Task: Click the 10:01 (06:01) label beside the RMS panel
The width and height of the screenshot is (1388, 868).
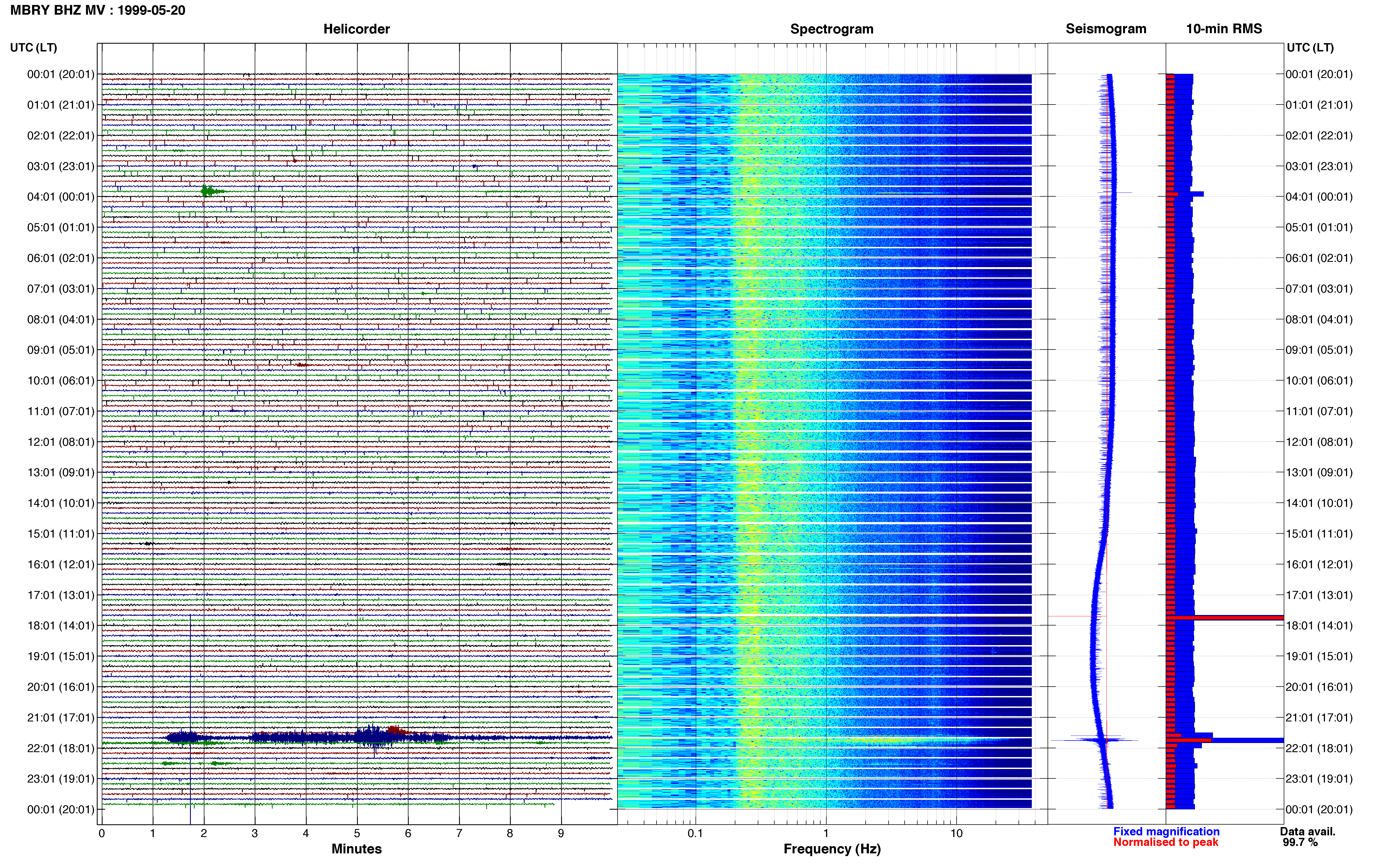Action: [1319, 380]
